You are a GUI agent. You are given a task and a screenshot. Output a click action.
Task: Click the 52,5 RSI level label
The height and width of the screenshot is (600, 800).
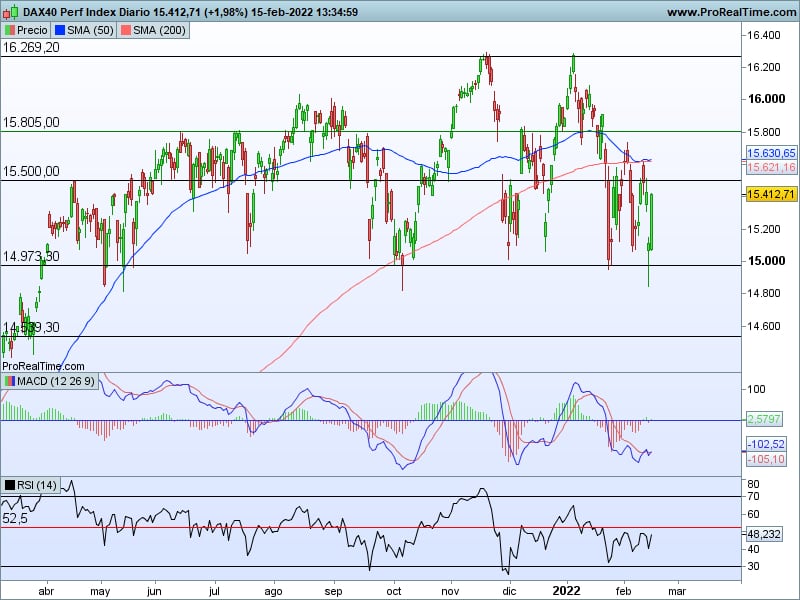pyautogui.click(x=15, y=519)
